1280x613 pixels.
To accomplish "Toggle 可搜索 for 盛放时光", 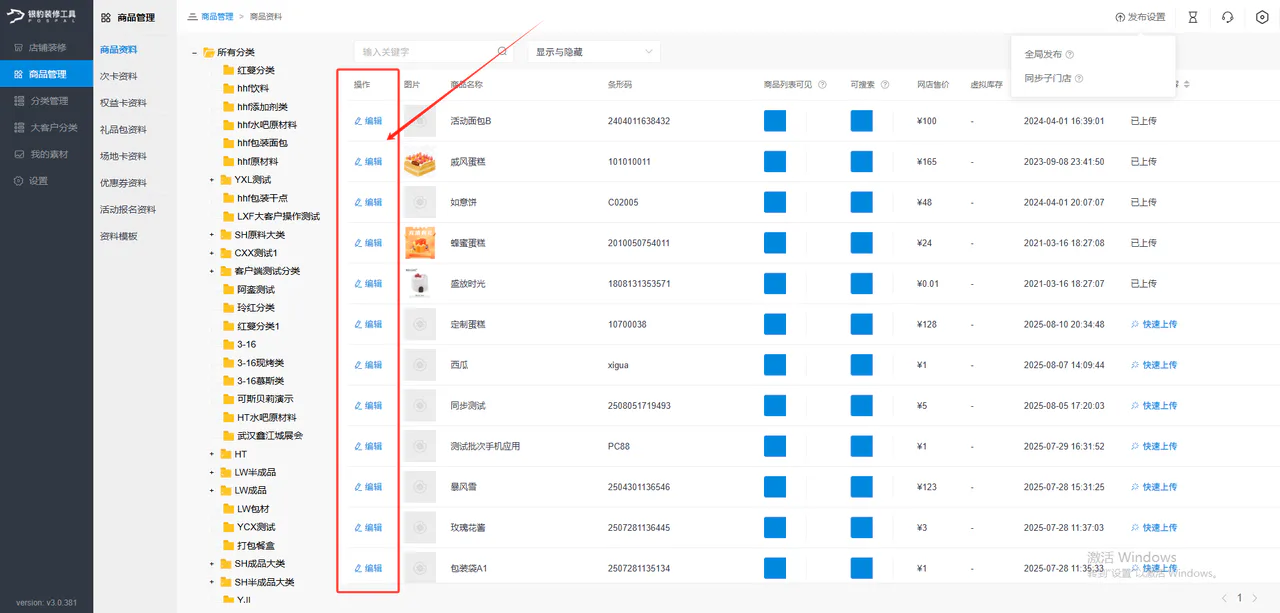I will tap(862, 283).
